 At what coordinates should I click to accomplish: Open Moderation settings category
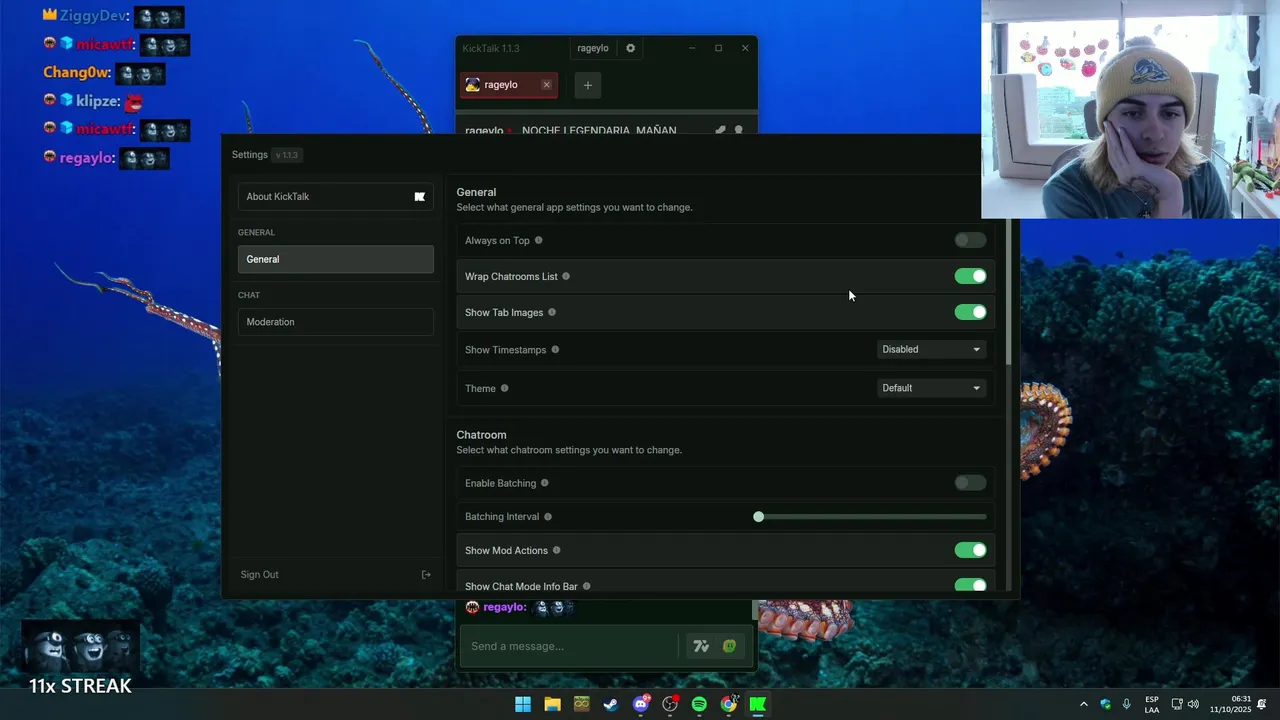[x=335, y=322]
